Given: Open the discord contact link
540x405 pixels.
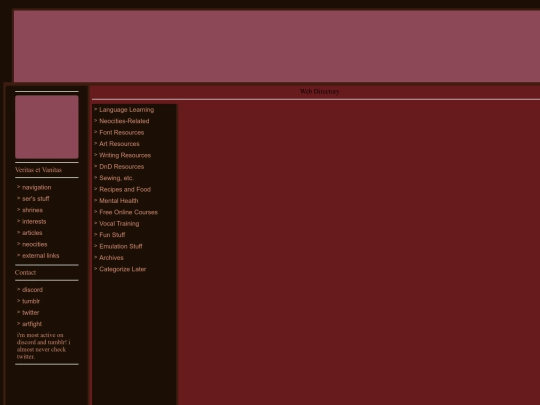Looking at the screenshot, I should coord(32,290).
